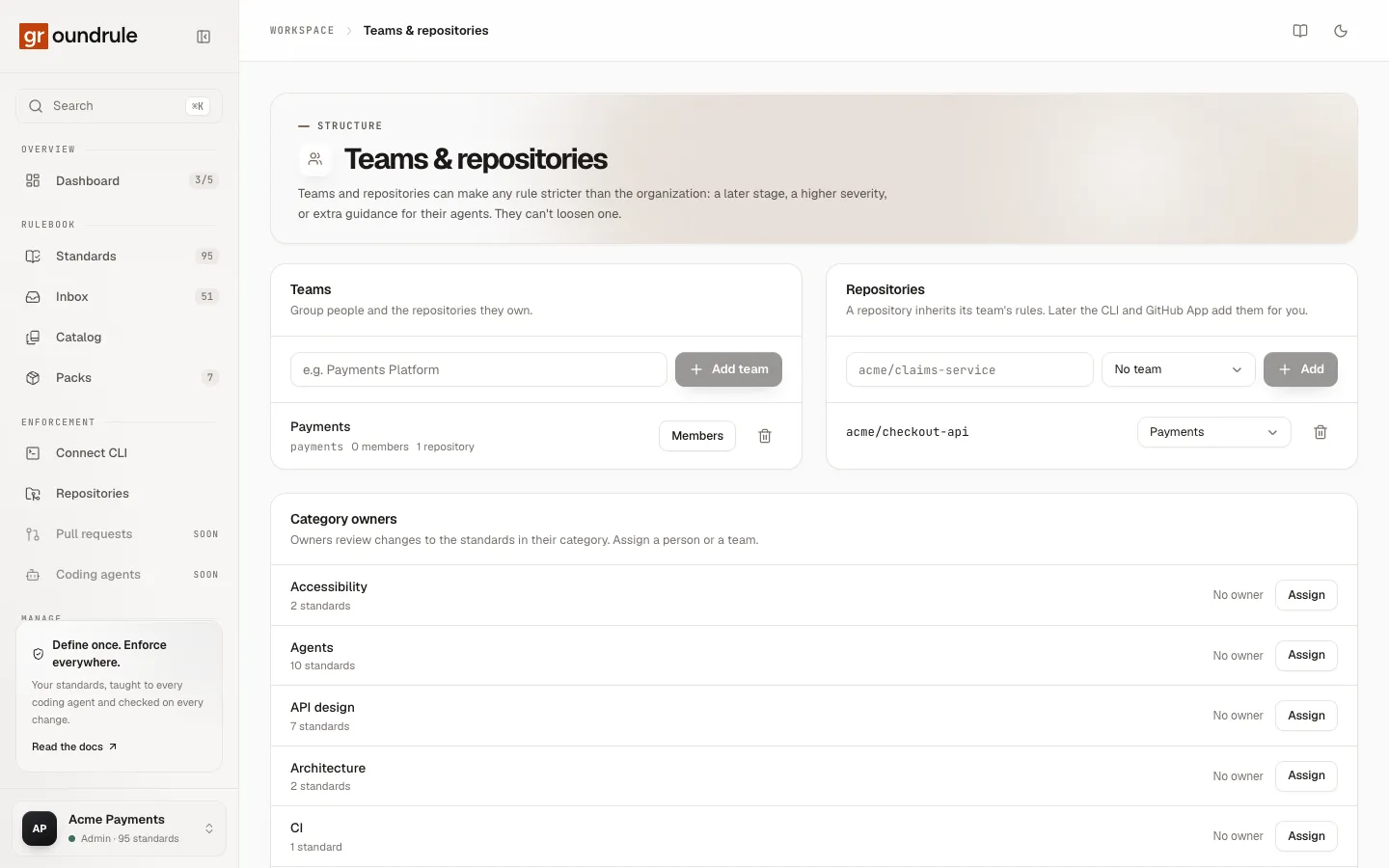The width and height of the screenshot is (1389, 868).
Task: Open Packs label in sidebar
Action: pyautogui.click(x=73, y=378)
